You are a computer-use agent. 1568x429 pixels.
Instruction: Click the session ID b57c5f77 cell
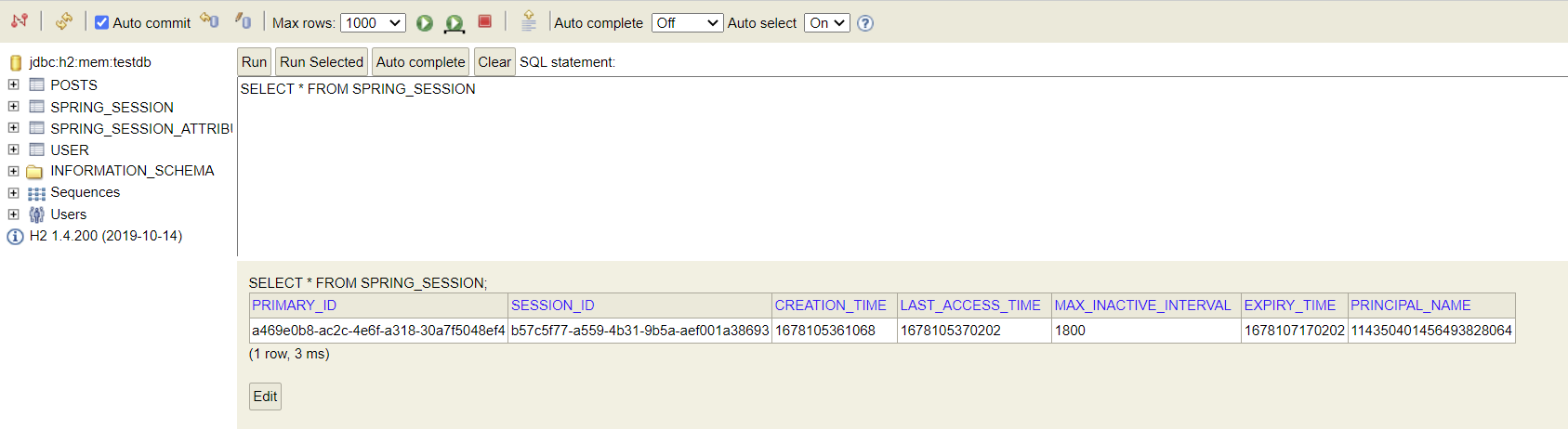[640, 331]
